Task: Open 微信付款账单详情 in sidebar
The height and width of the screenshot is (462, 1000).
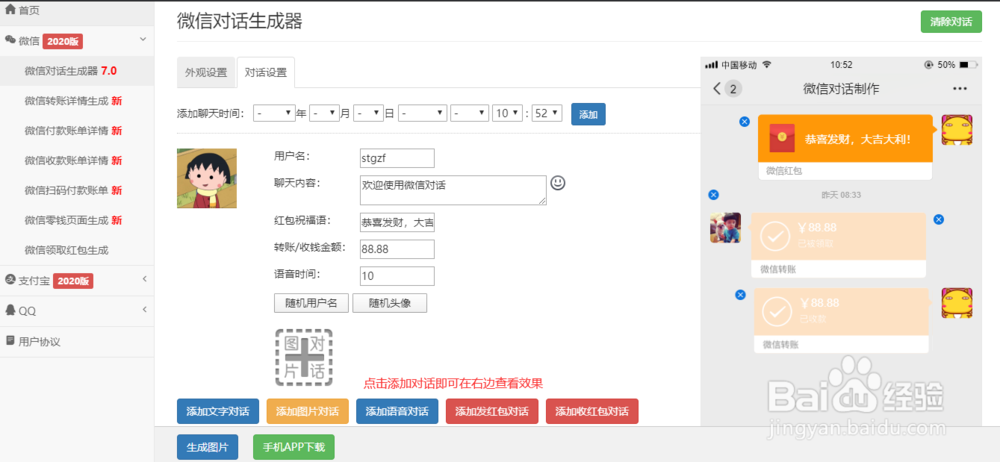Action: (73, 131)
